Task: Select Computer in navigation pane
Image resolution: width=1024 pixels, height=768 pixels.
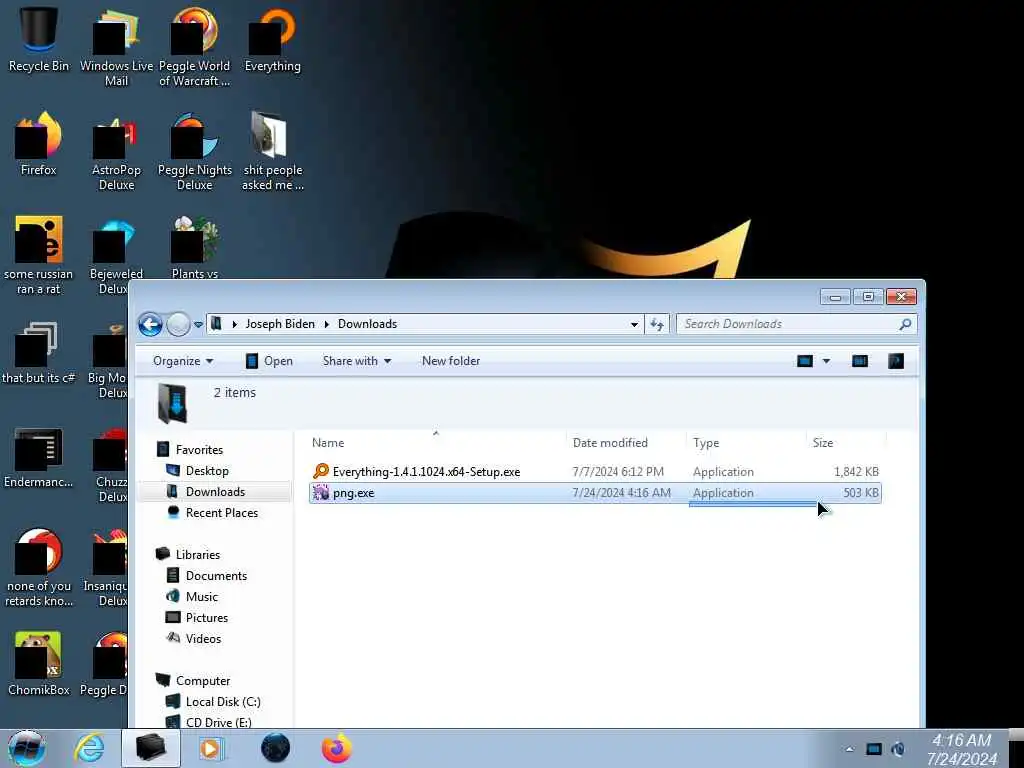Action: 202,680
